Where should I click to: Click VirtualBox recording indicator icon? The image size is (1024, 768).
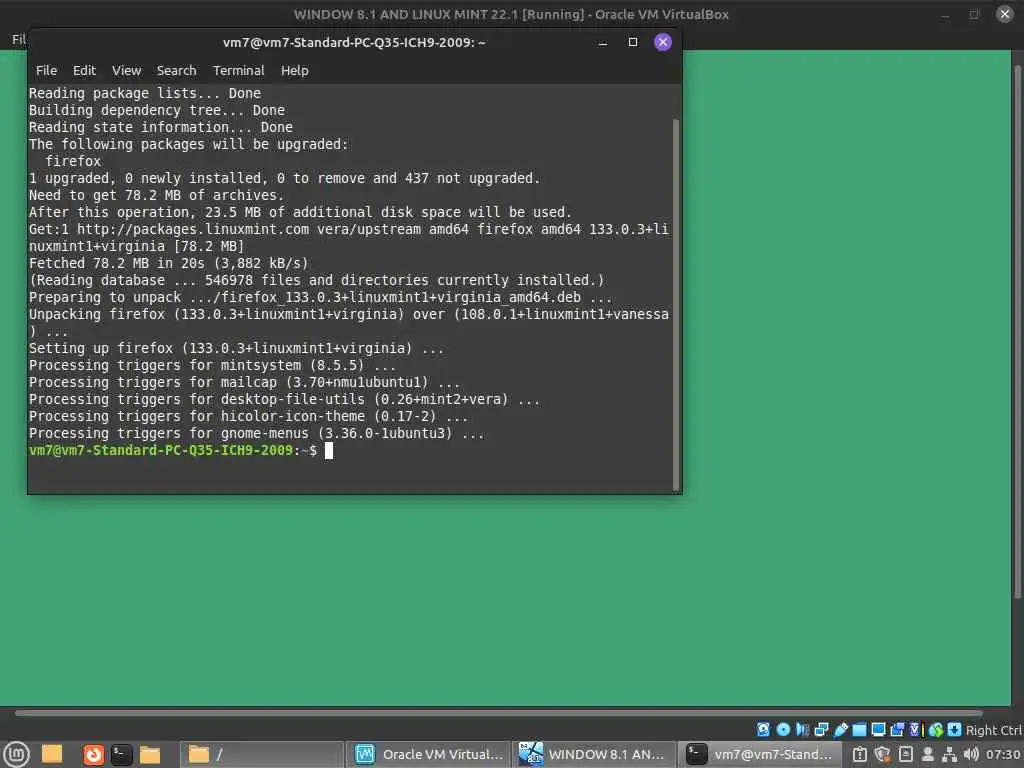click(897, 729)
